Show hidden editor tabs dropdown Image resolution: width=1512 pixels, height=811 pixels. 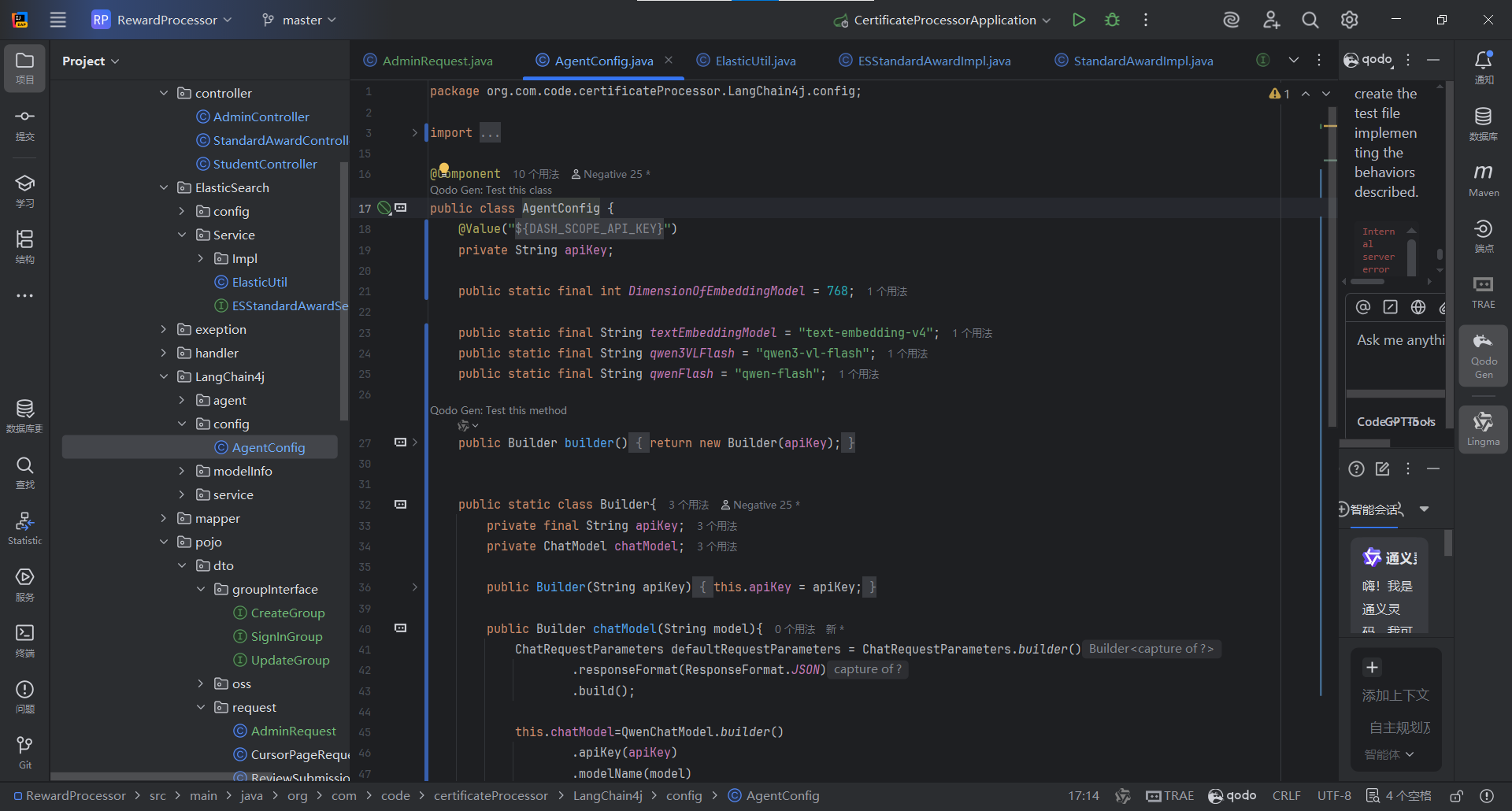(x=1293, y=60)
